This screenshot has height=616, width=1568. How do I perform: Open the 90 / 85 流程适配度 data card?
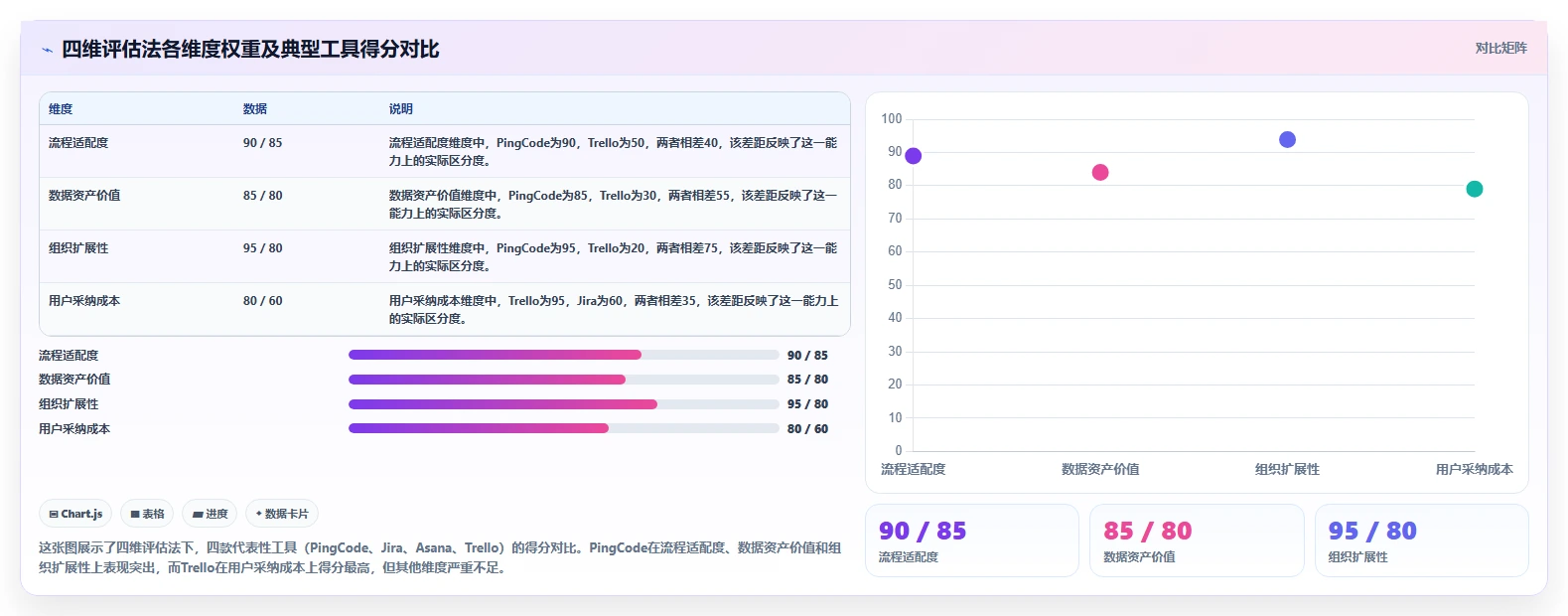(x=972, y=540)
